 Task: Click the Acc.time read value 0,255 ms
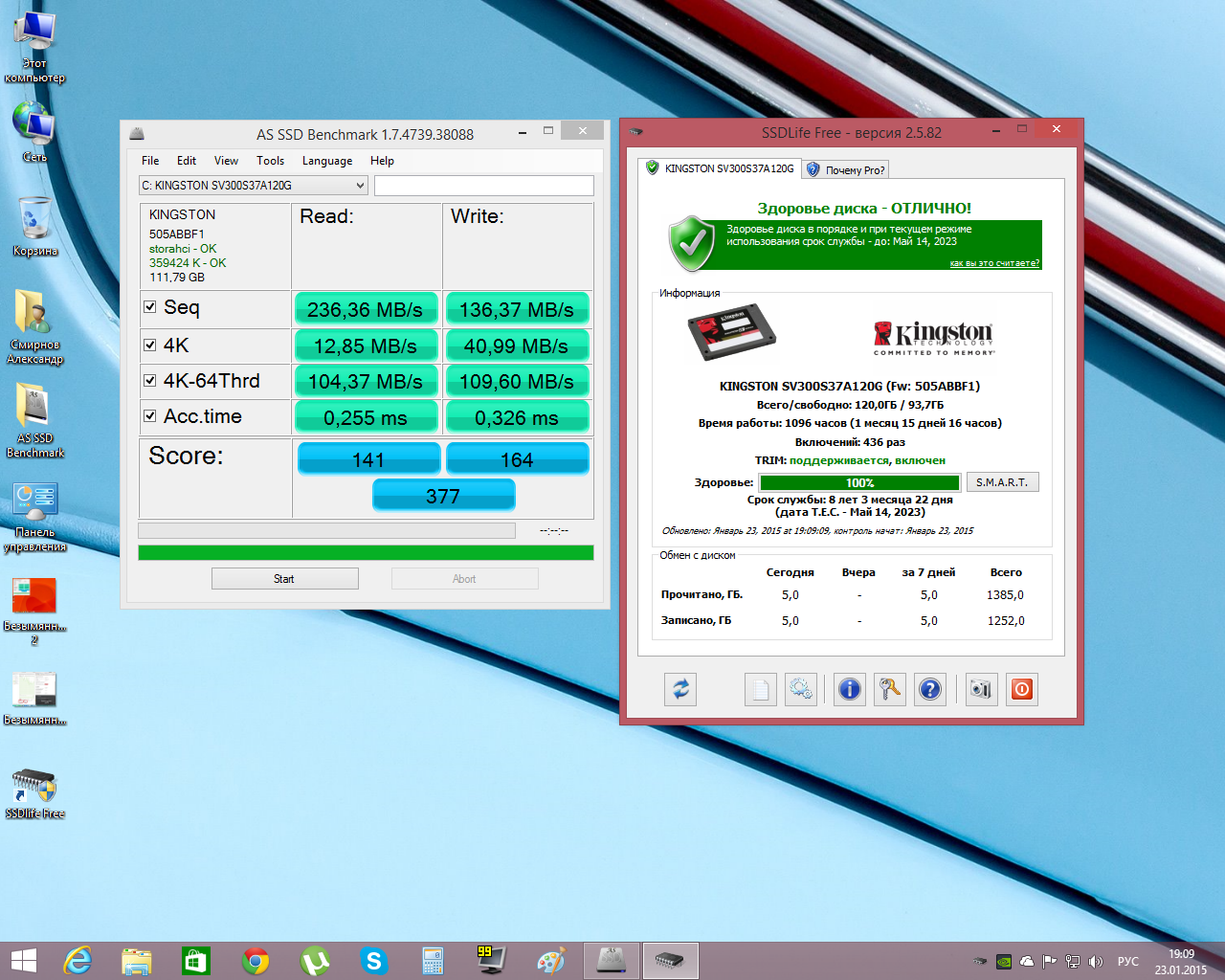coord(366,417)
